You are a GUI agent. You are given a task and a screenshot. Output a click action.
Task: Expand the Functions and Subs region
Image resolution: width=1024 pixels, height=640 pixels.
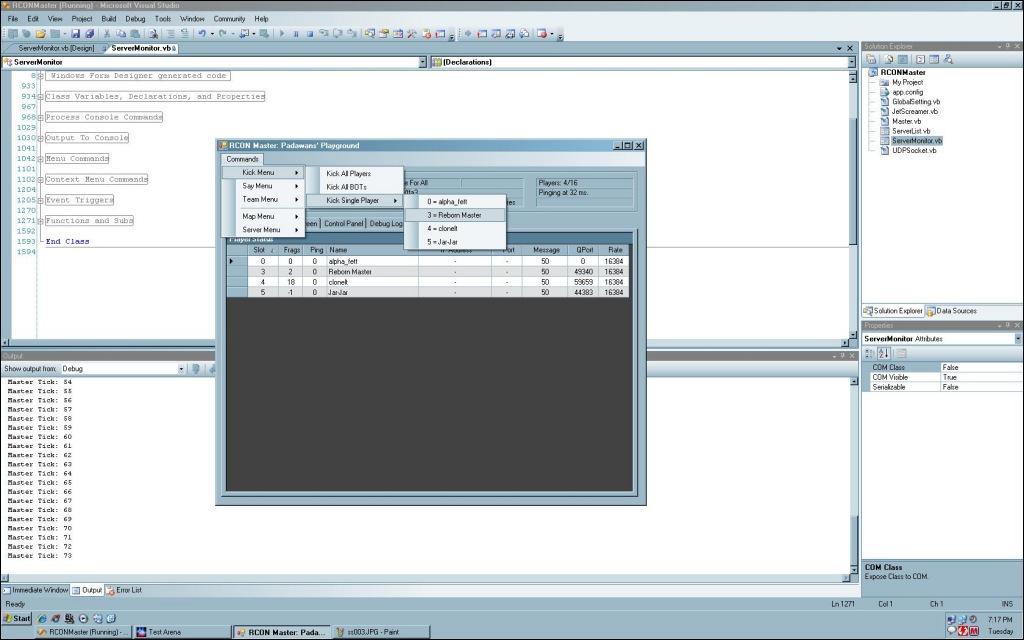tap(40, 222)
